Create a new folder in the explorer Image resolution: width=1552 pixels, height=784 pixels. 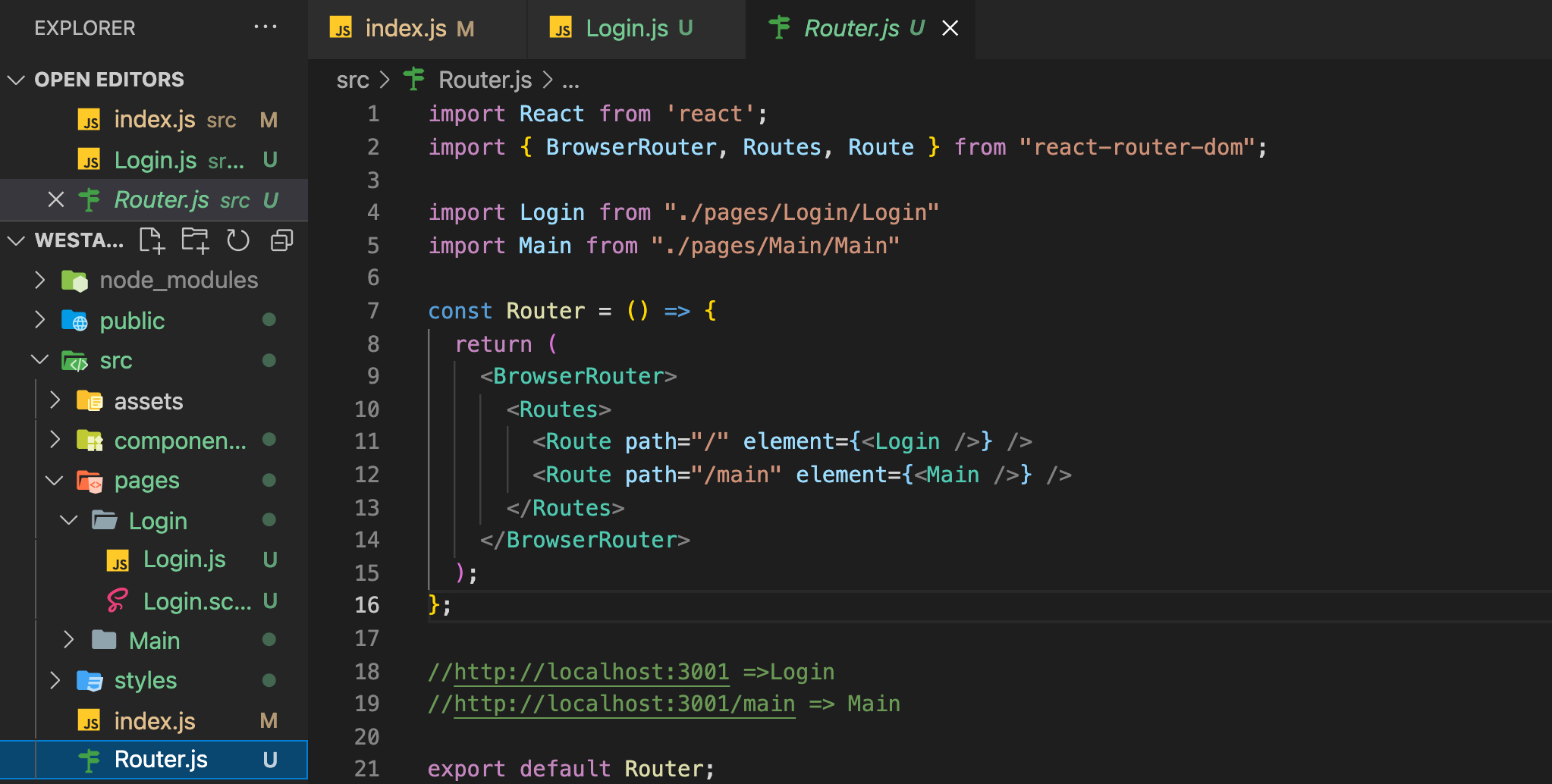tap(195, 240)
